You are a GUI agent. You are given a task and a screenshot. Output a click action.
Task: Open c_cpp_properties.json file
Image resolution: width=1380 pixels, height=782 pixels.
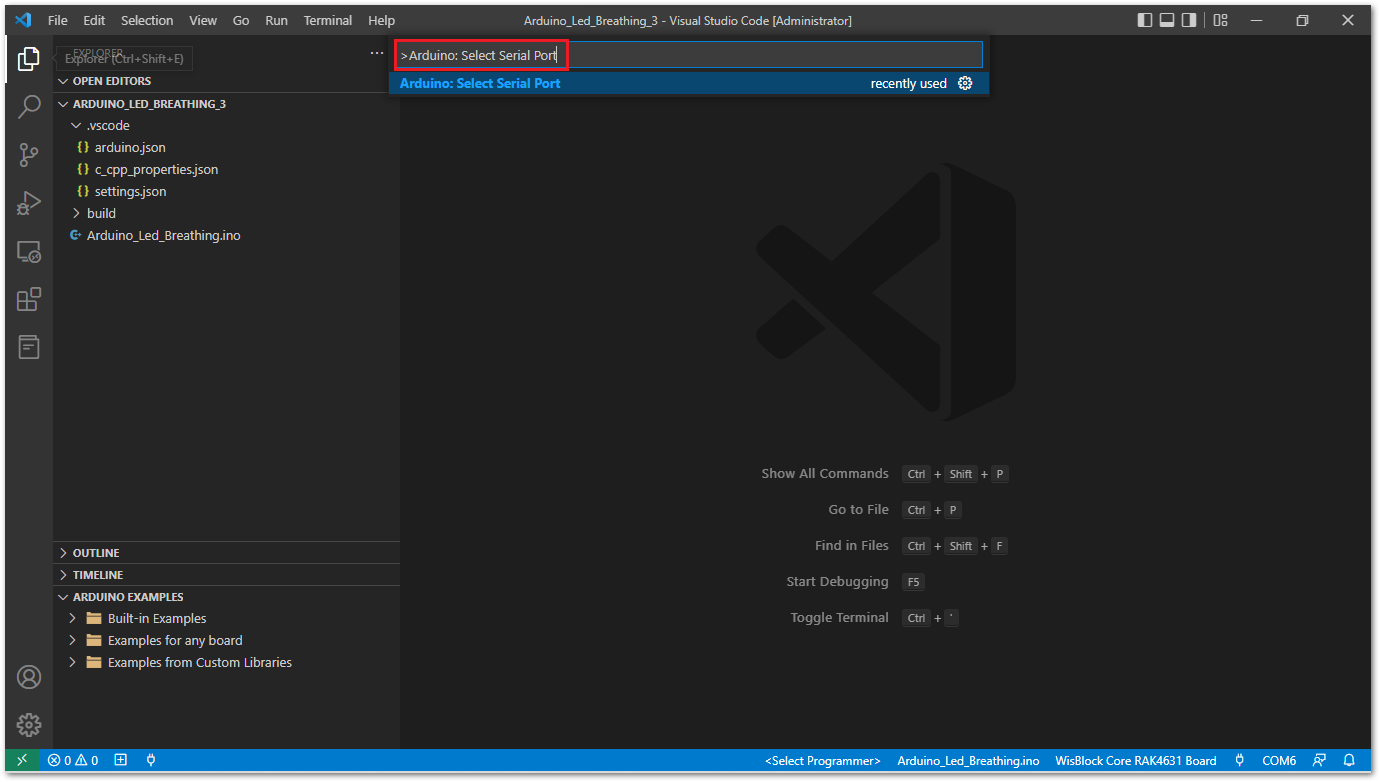pos(226,170)
